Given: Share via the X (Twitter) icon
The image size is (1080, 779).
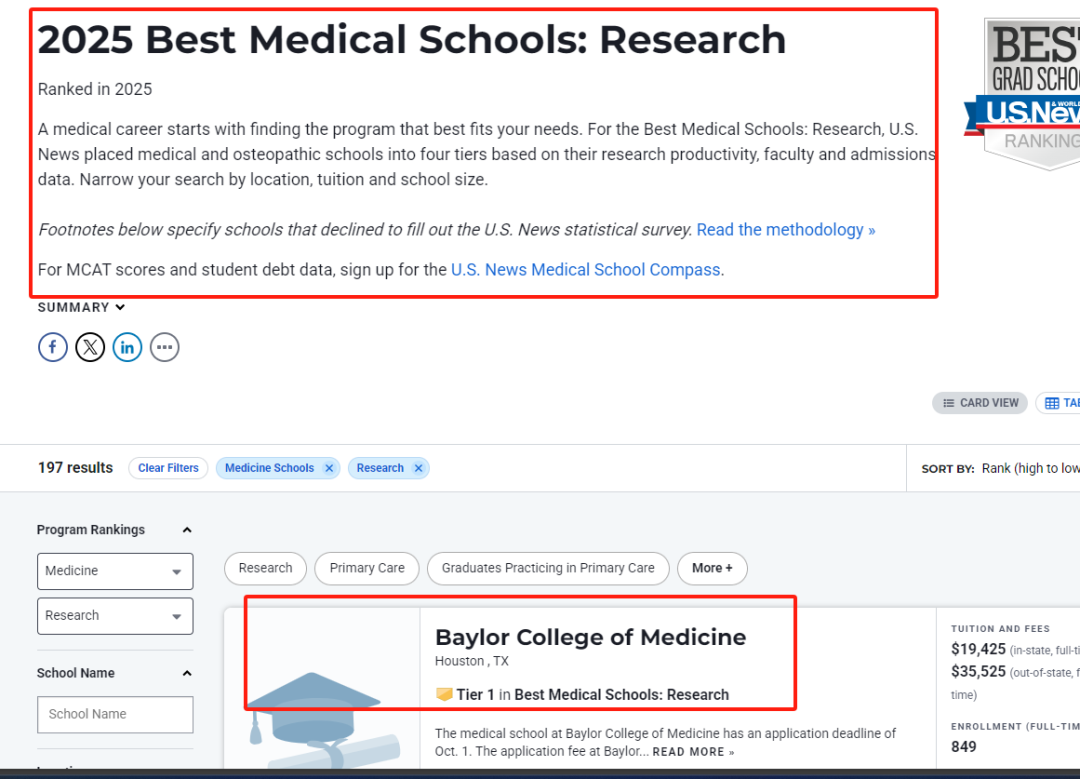Looking at the screenshot, I should 90,347.
